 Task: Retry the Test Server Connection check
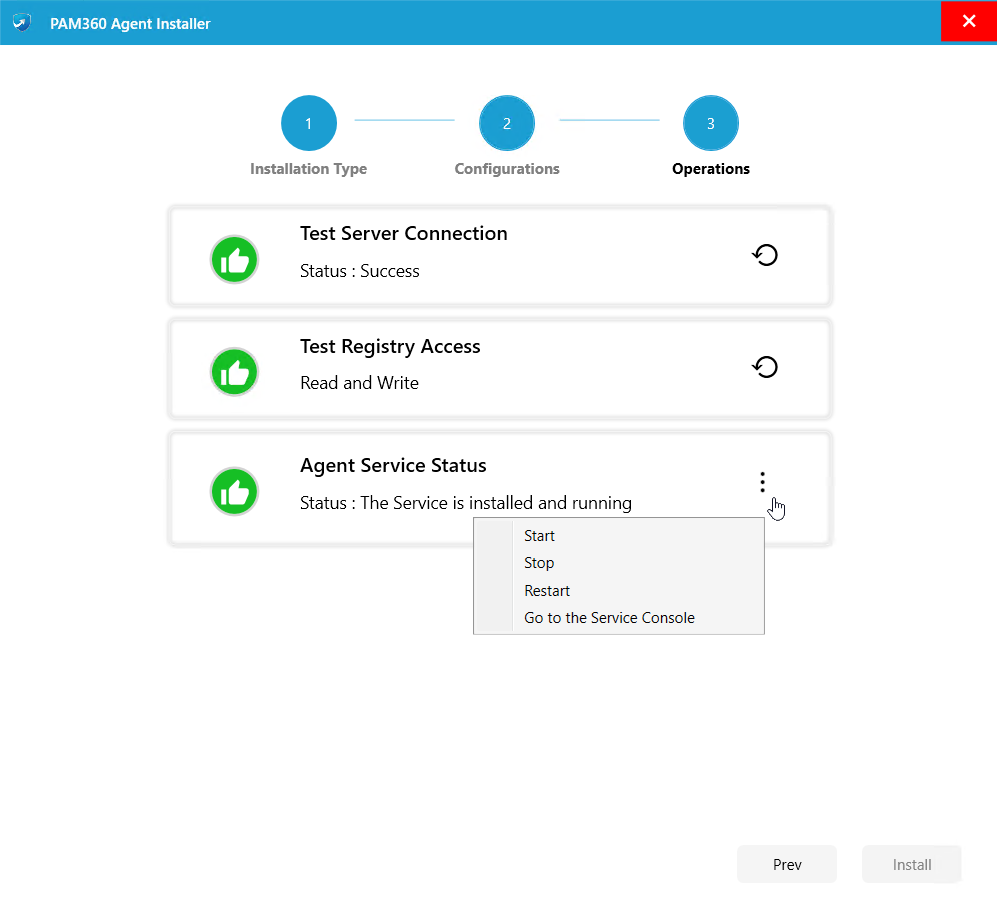[x=765, y=255]
